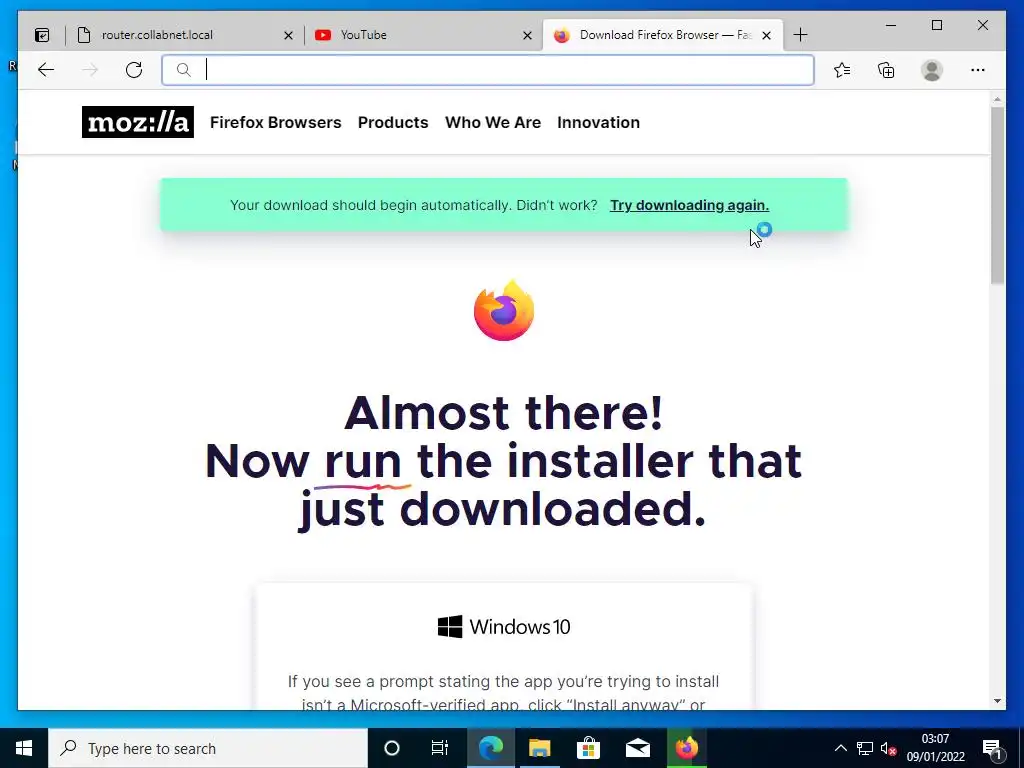Click the 'Almost there!' heading text
The height and width of the screenshot is (768, 1024).
pos(504,413)
